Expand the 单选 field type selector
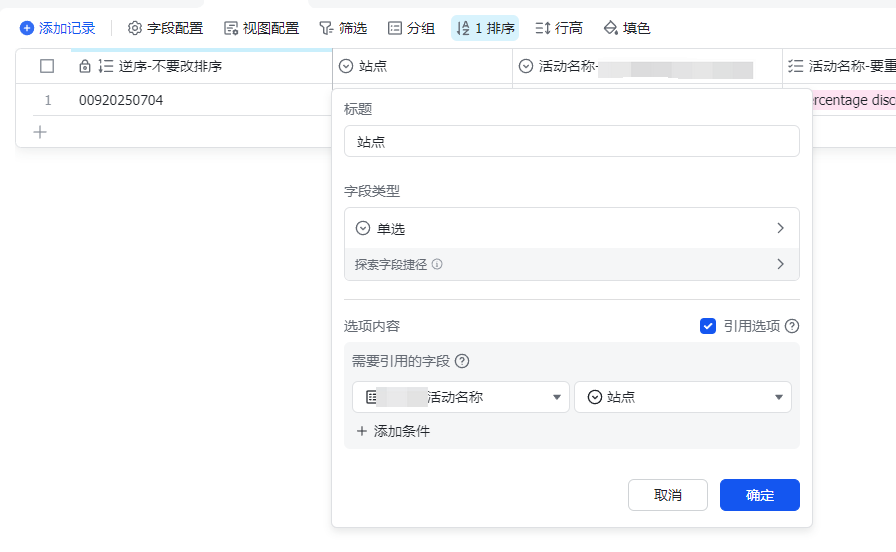This screenshot has width=896, height=552. click(x=571, y=229)
